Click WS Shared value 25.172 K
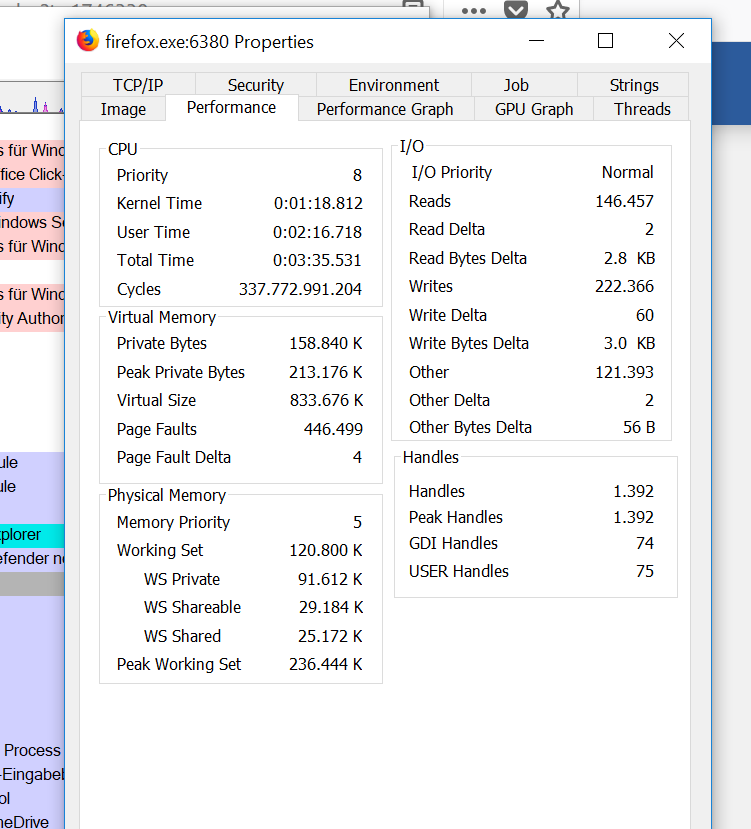The width and height of the screenshot is (751, 829). tap(330, 636)
